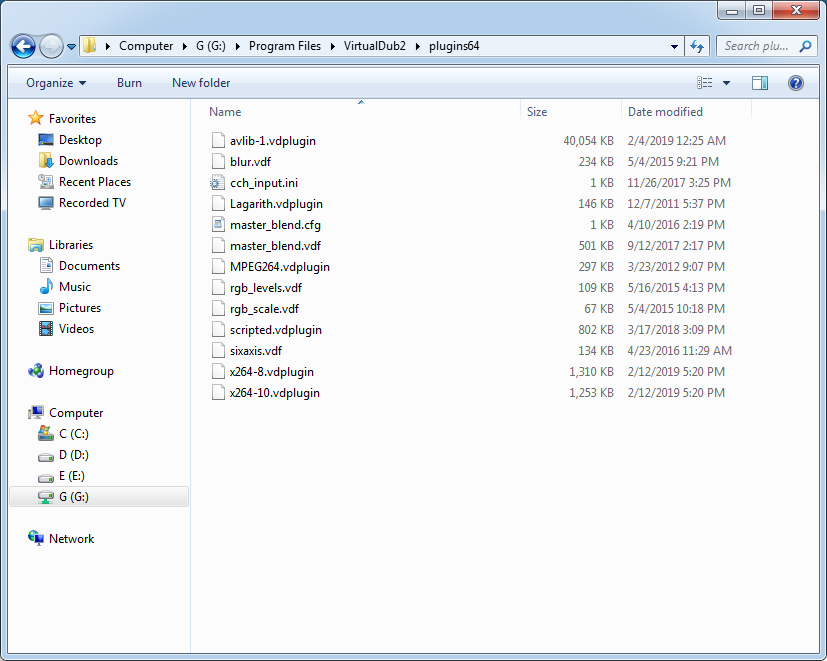The height and width of the screenshot is (661, 827).
Task: Navigate to G (G:) in breadcrumb
Action: click(x=210, y=46)
